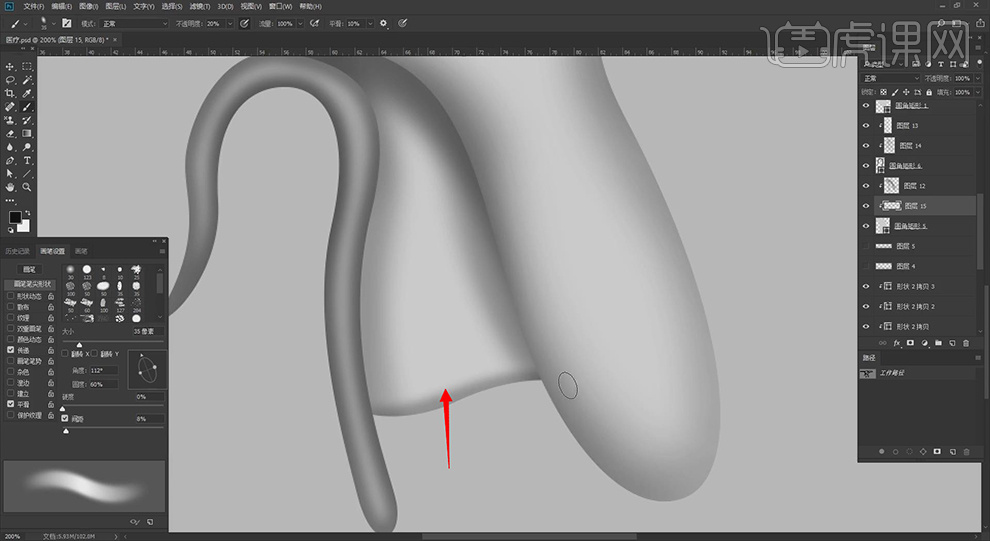The image size is (990, 541).
Task: Select the Rectangular Marquee tool
Action: [27, 66]
